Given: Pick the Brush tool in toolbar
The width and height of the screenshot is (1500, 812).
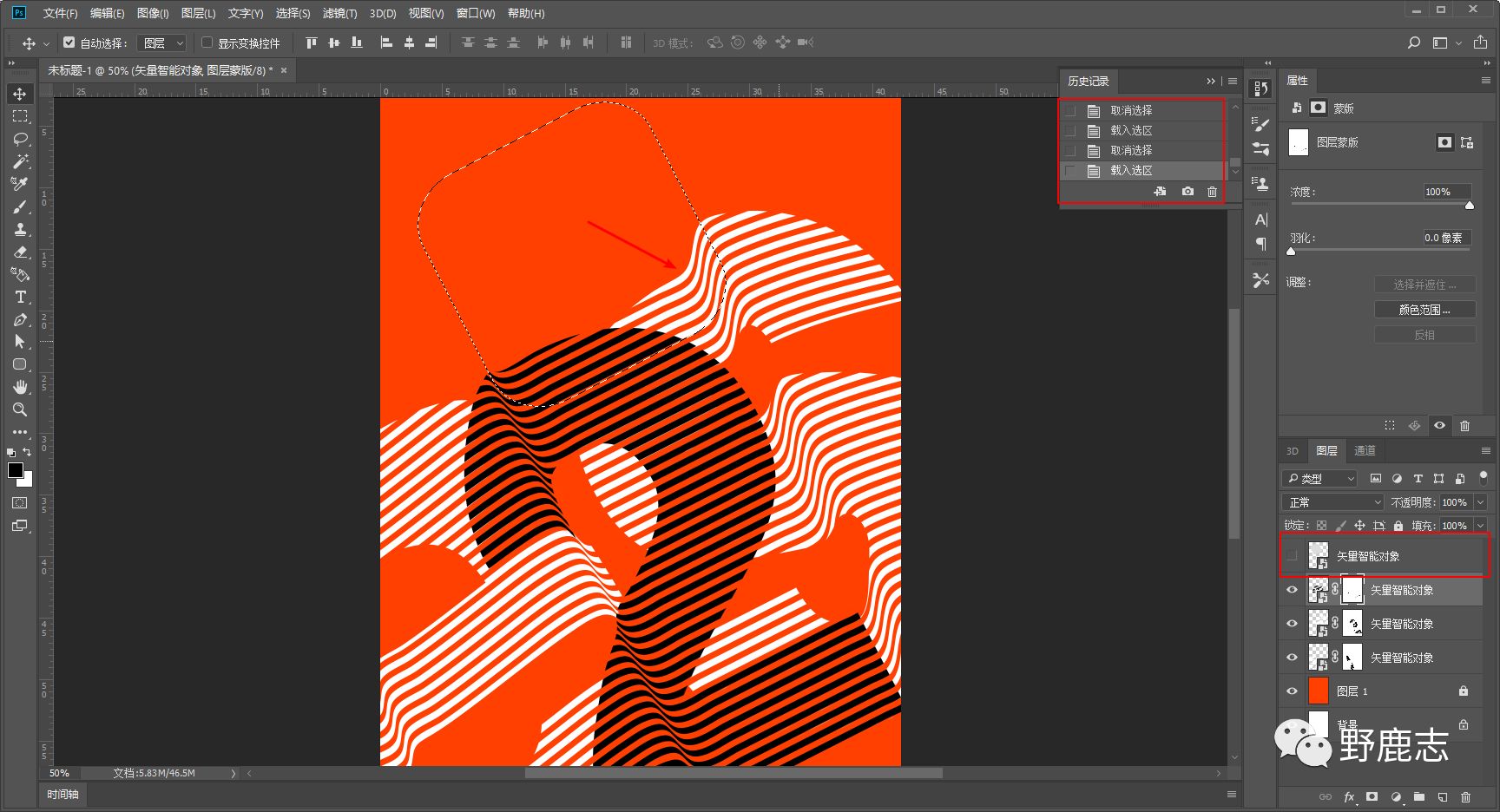Looking at the screenshot, I should (20, 206).
